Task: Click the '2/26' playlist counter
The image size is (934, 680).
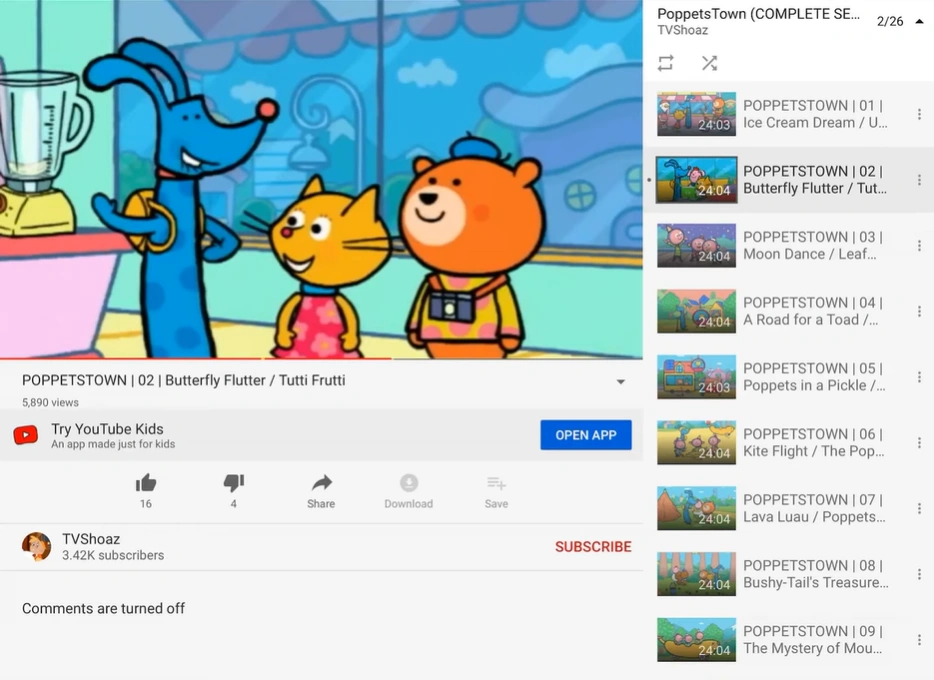Action: tap(890, 21)
